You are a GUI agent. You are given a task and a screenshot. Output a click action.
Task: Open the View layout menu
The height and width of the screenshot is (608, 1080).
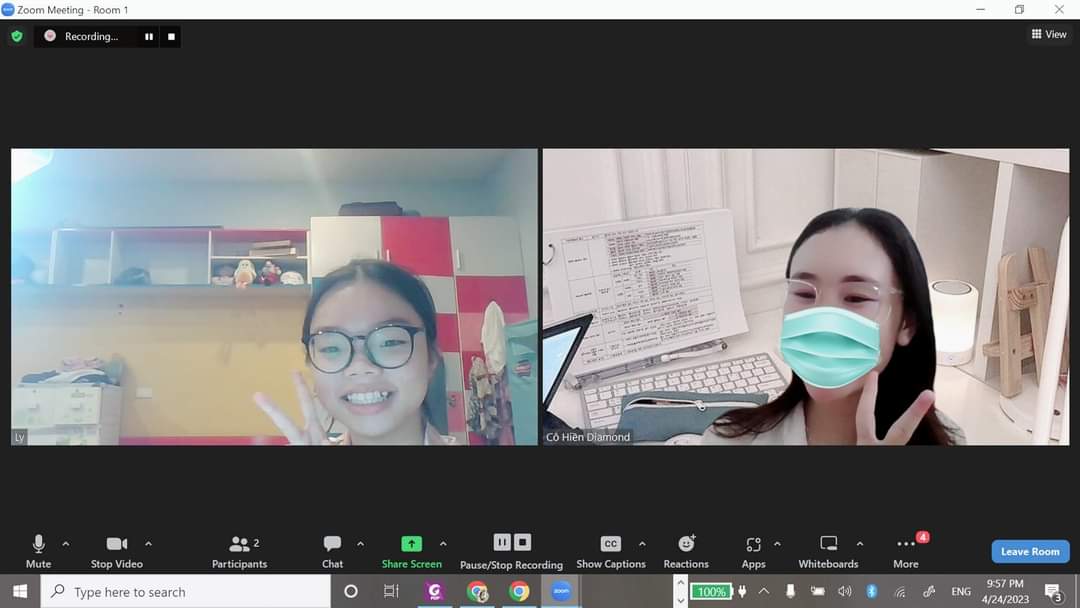1049,34
